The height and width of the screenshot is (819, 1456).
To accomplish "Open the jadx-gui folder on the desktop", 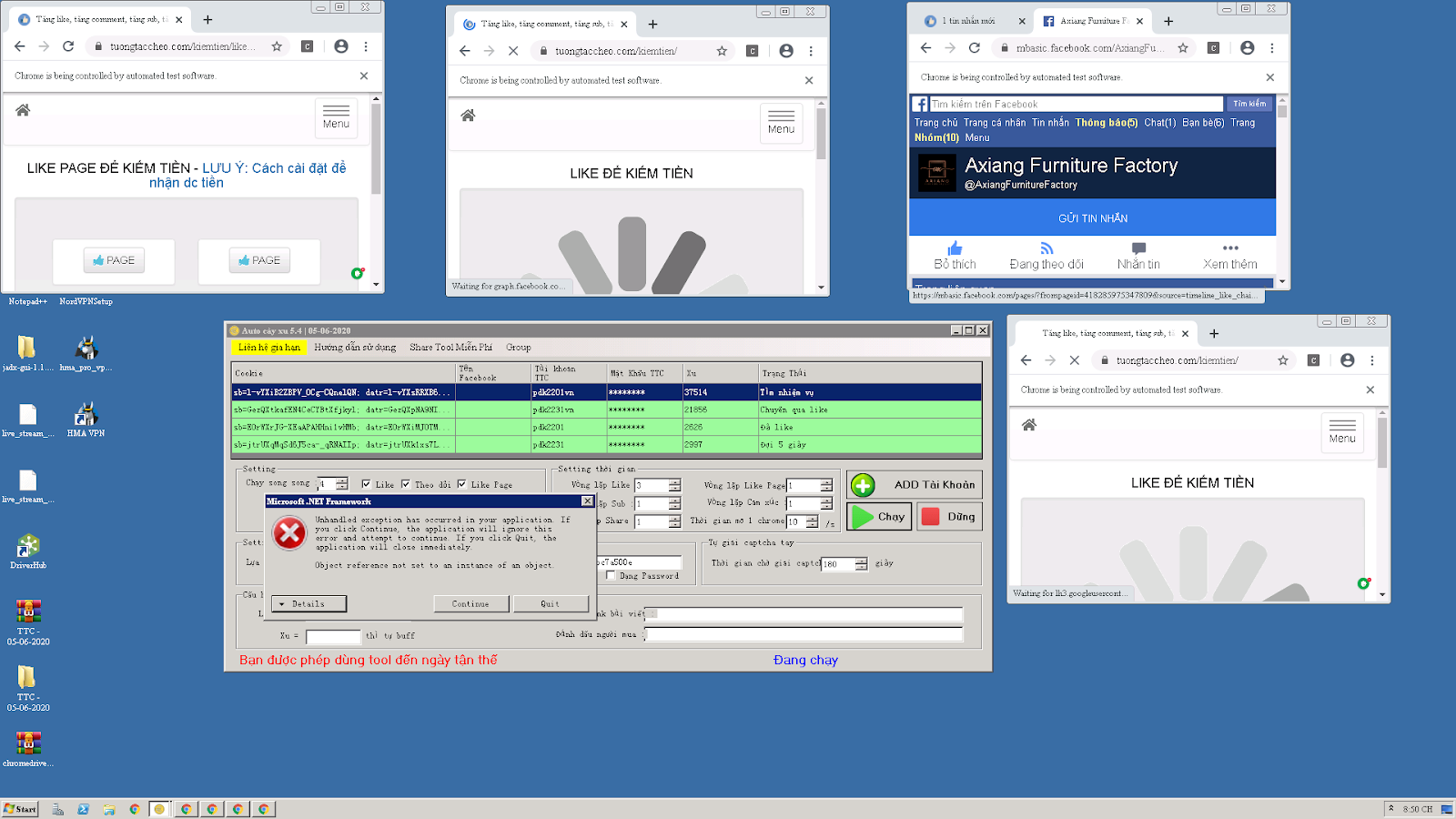I will tap(27, 353).
